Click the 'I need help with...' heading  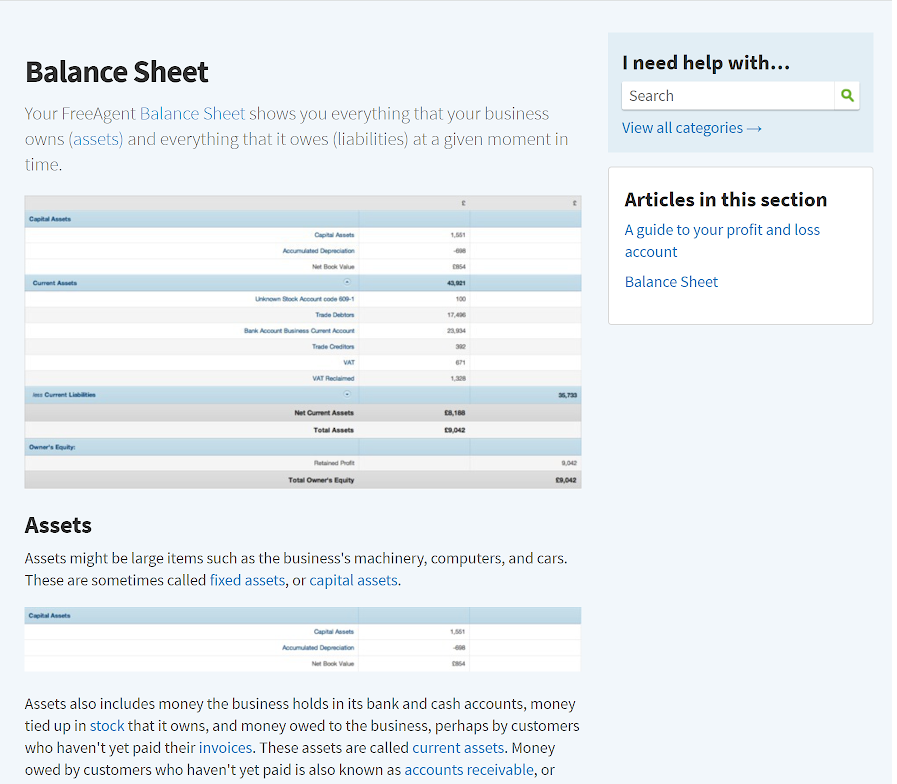tap(706, 63)
